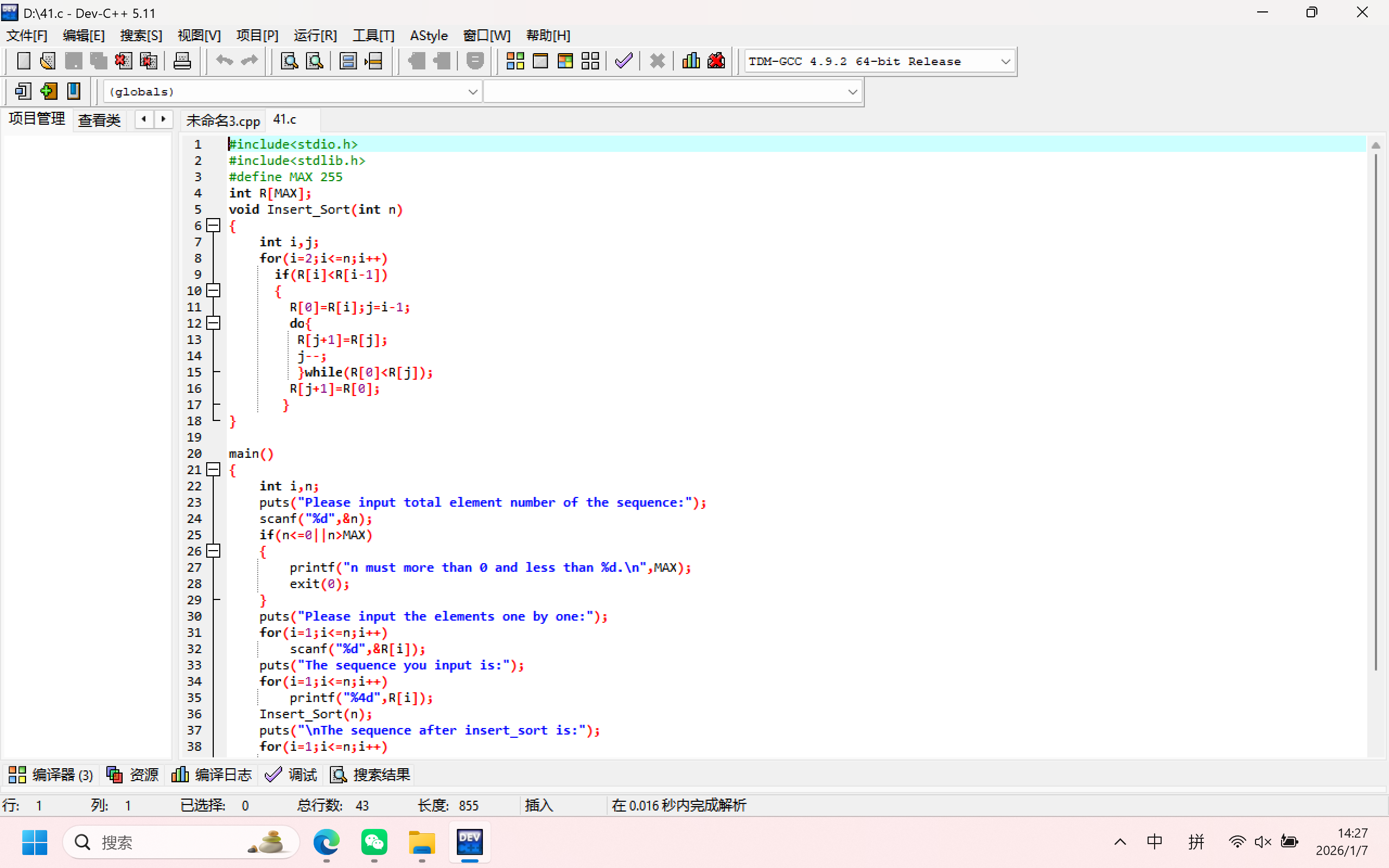Click the New file toolbar icon
The image size is (1389, 868).
(x=23, y=61)
